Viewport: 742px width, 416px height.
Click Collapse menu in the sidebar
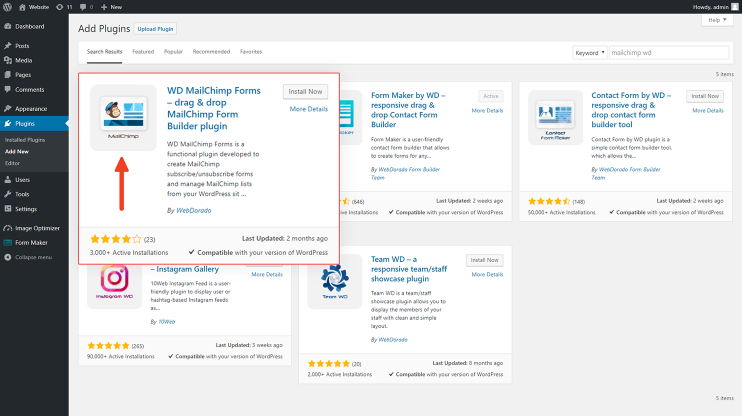(34, 257)
